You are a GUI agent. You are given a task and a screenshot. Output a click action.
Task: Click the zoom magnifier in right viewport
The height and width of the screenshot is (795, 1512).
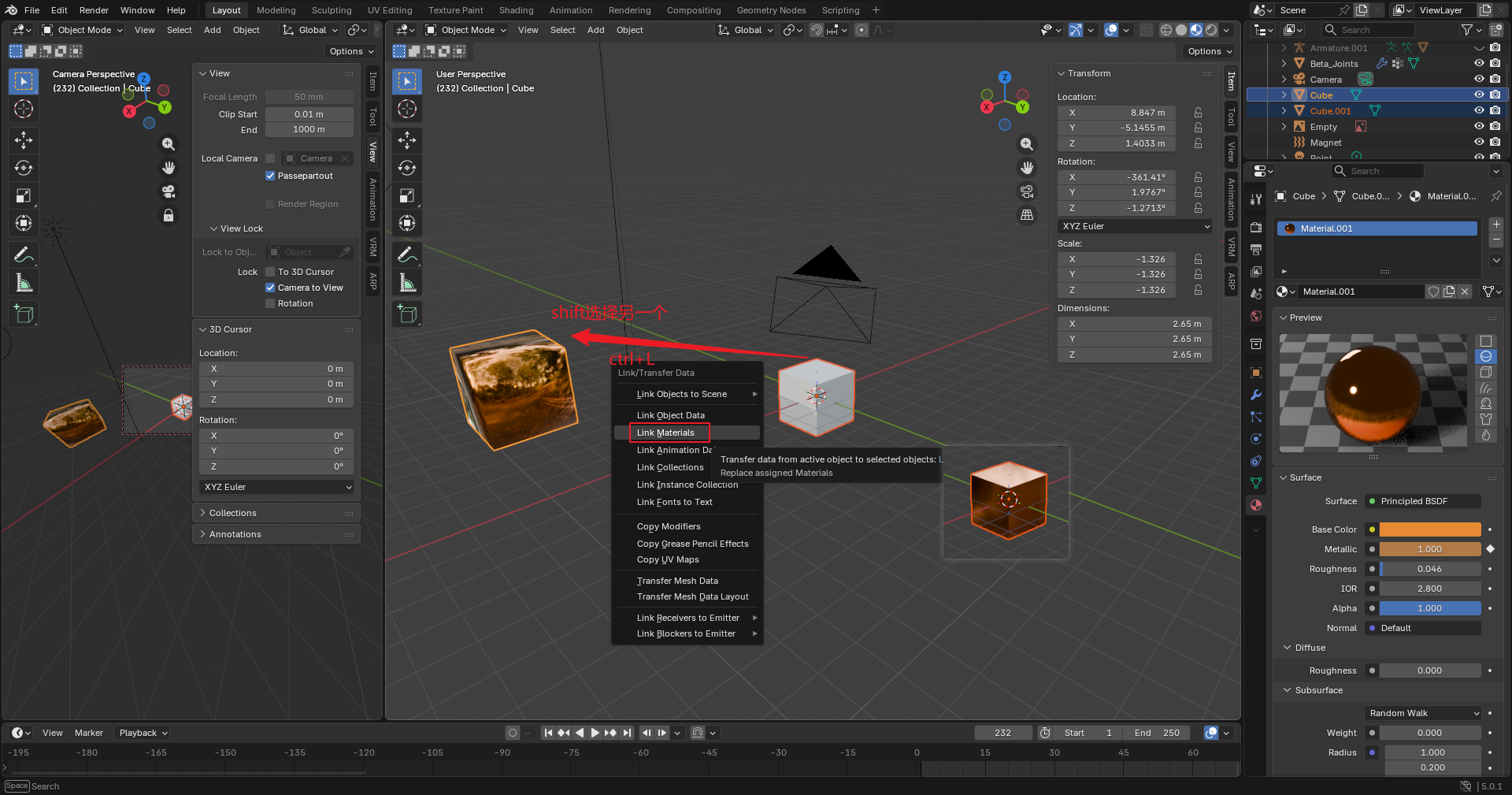1027,144
